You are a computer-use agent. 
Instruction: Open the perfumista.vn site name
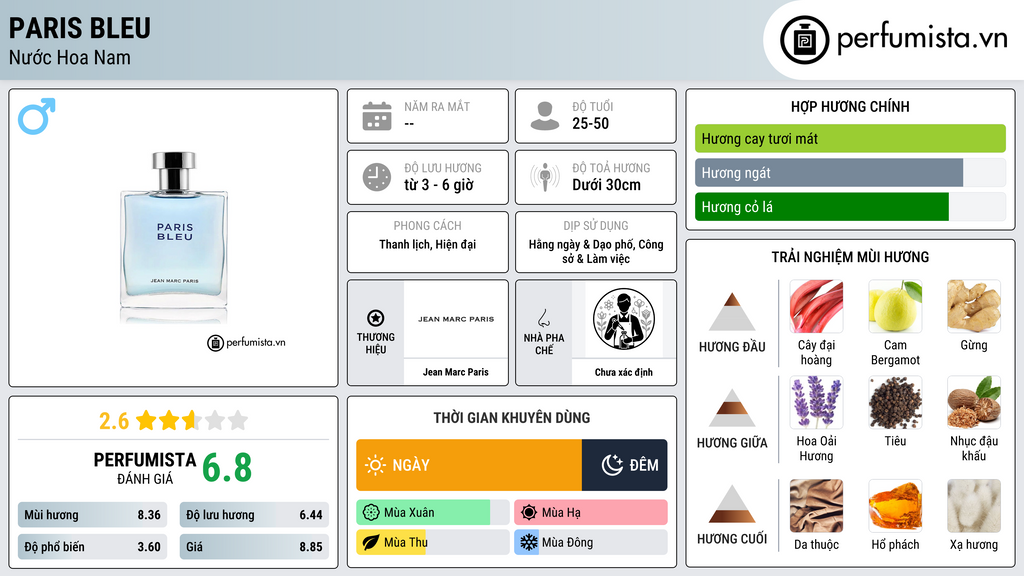click(x=923, y=39)
